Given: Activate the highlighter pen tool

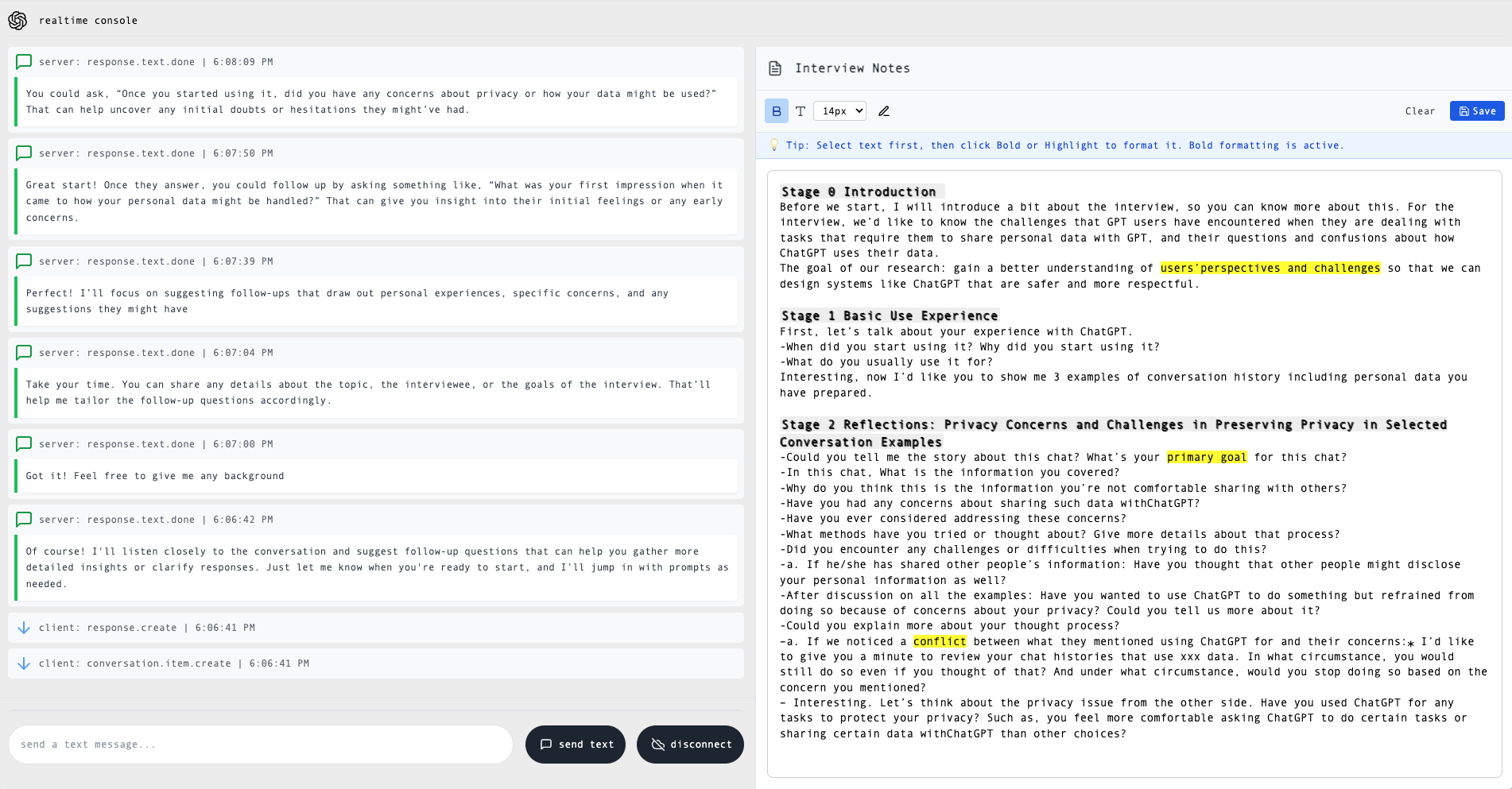Looking at the screenshot, I should point(884,111).
